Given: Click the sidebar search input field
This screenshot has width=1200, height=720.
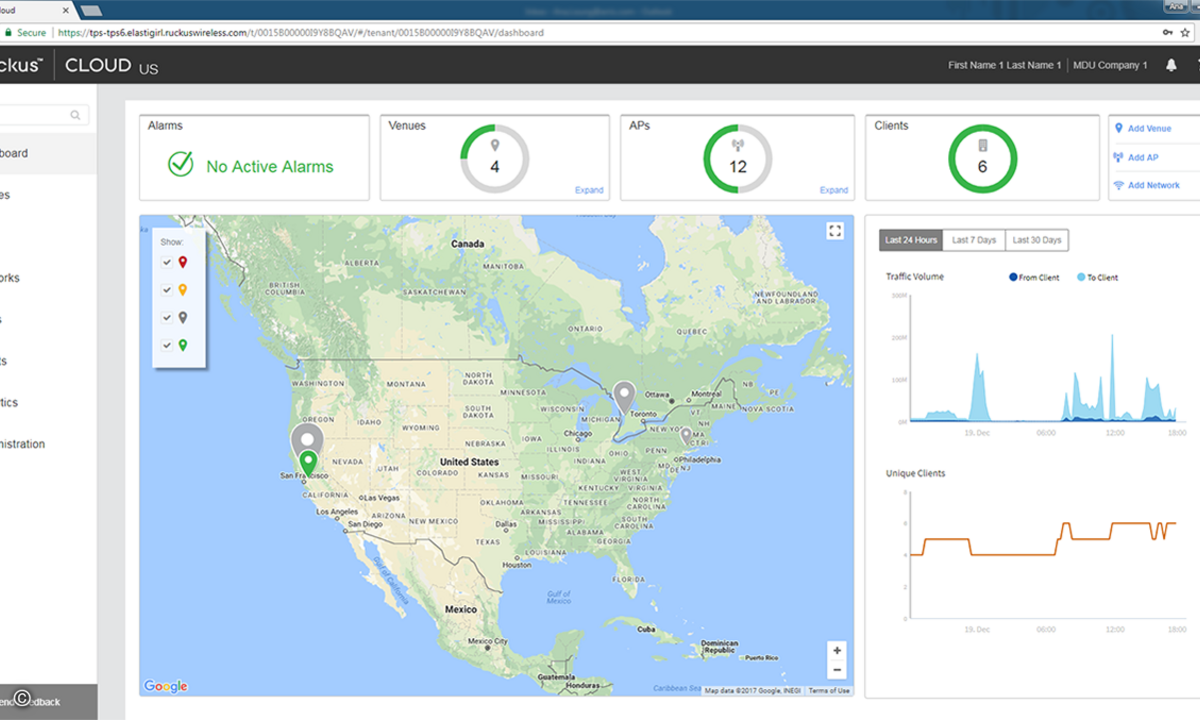Looking at the screenshot, I should point(44,116).
